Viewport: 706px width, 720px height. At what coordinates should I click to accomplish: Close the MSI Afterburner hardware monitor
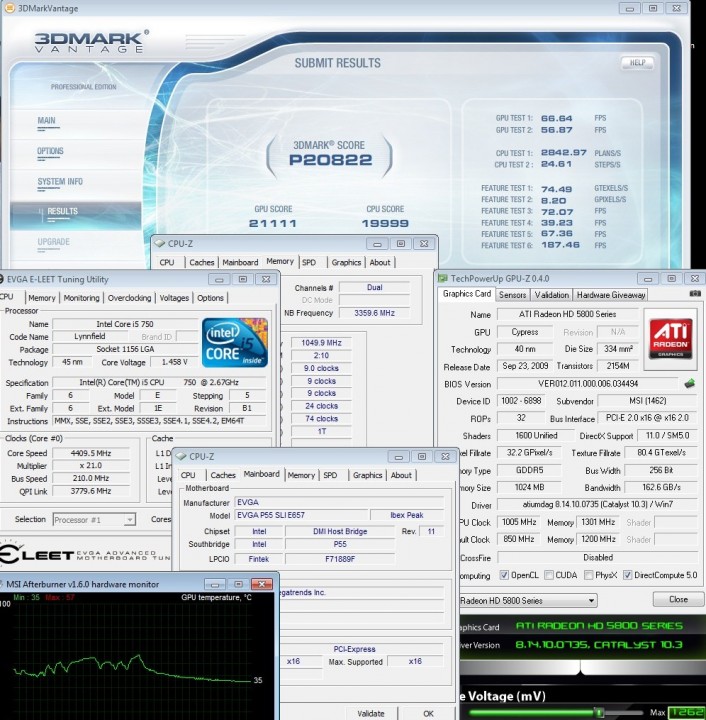point(262,584)
